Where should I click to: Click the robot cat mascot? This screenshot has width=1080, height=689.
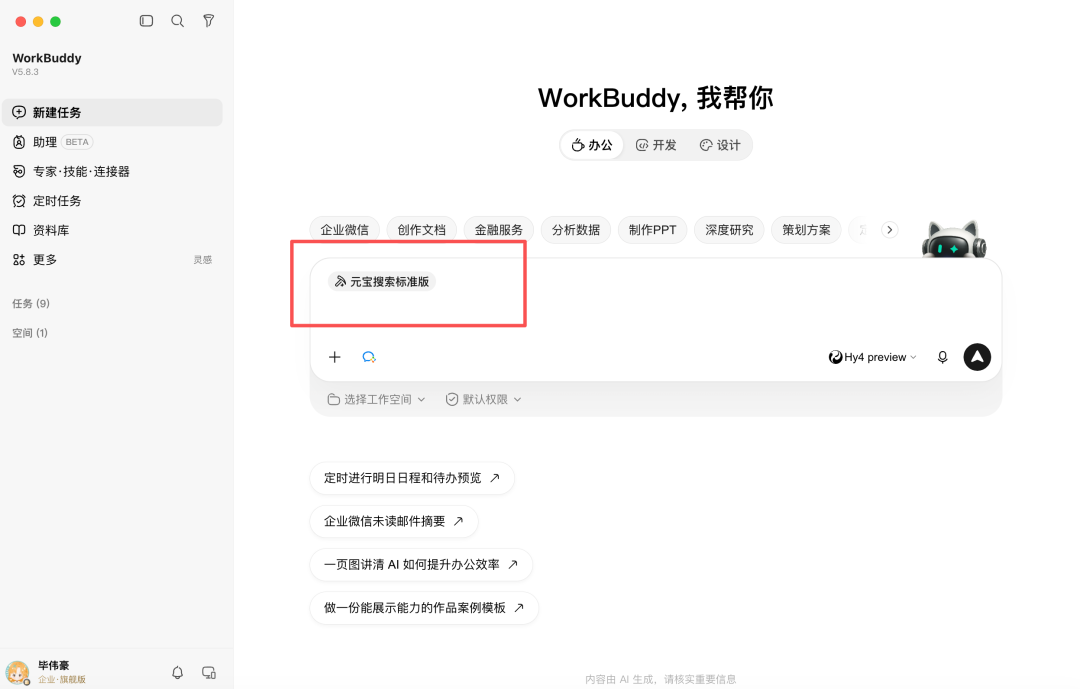click(x=954, y=240)
